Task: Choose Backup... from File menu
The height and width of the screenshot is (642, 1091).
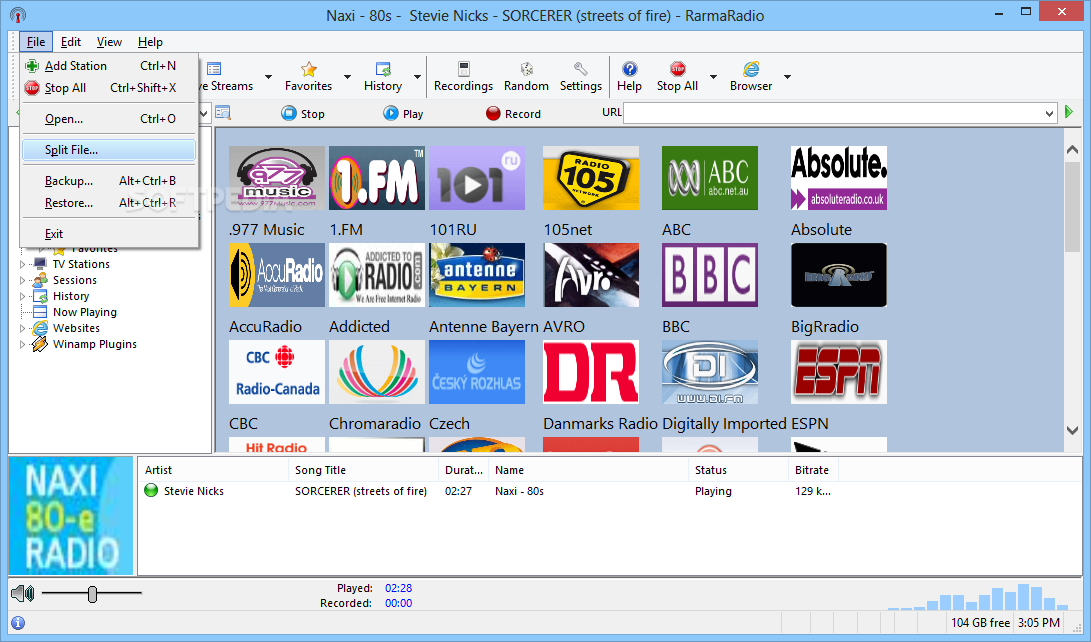Action: coord(109,181)
